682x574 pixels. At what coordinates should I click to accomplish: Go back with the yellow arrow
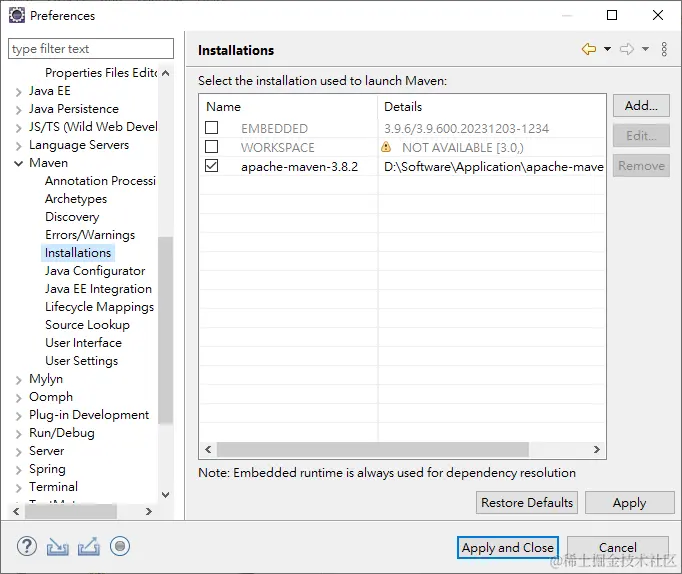(x=589, y=49)
